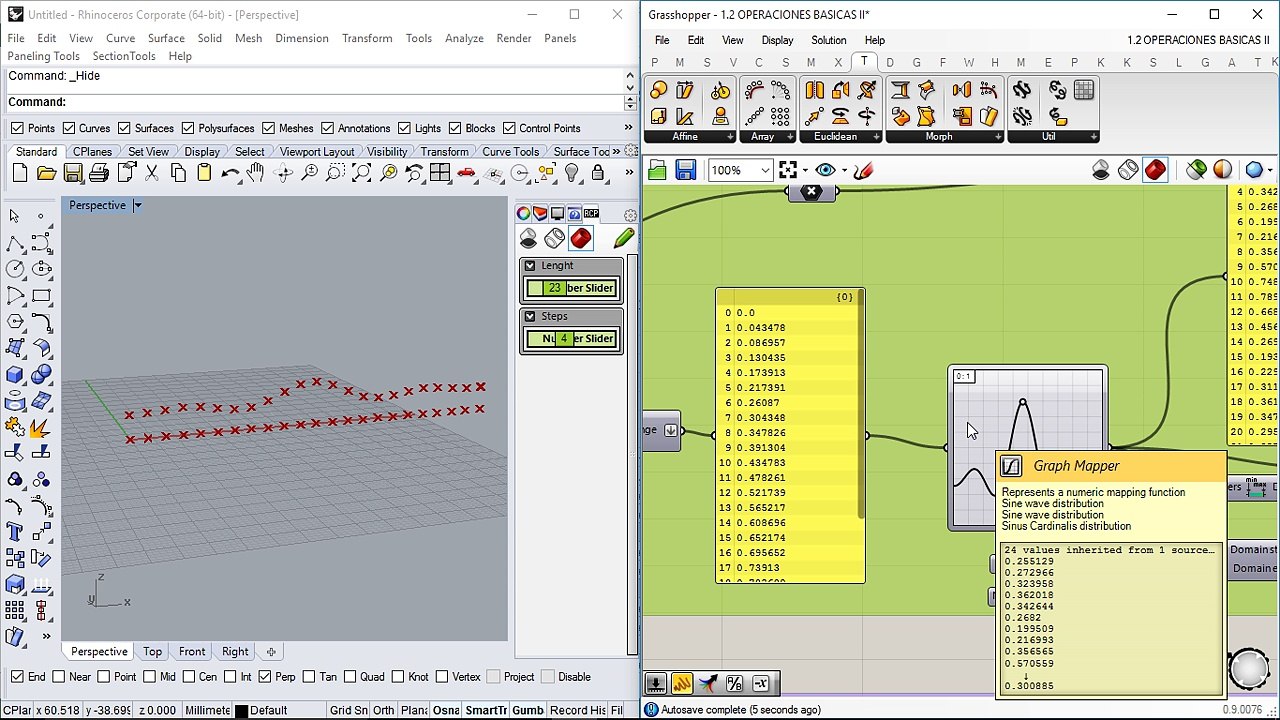This screenshot has height=720, width=1280.
Task: Click the Grasshopper sketch marker icon
Action: 863,170
